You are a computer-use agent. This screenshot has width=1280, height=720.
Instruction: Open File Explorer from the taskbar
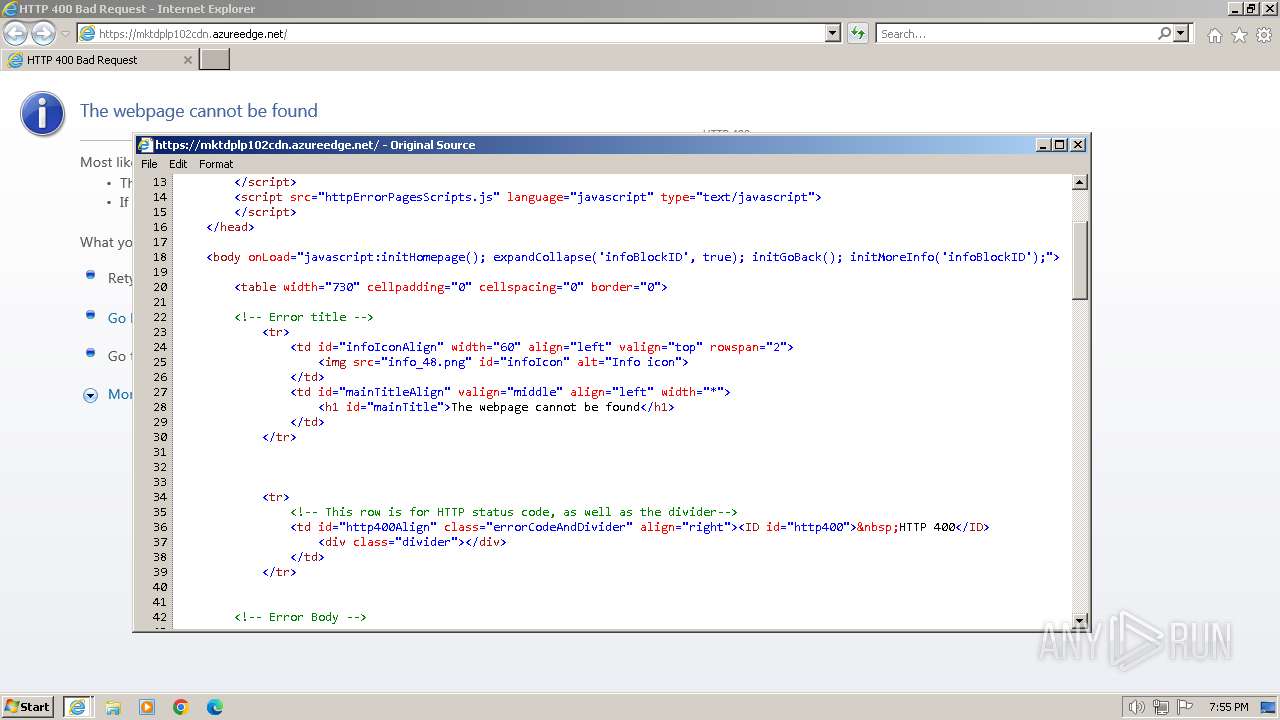tap(113, 707)
